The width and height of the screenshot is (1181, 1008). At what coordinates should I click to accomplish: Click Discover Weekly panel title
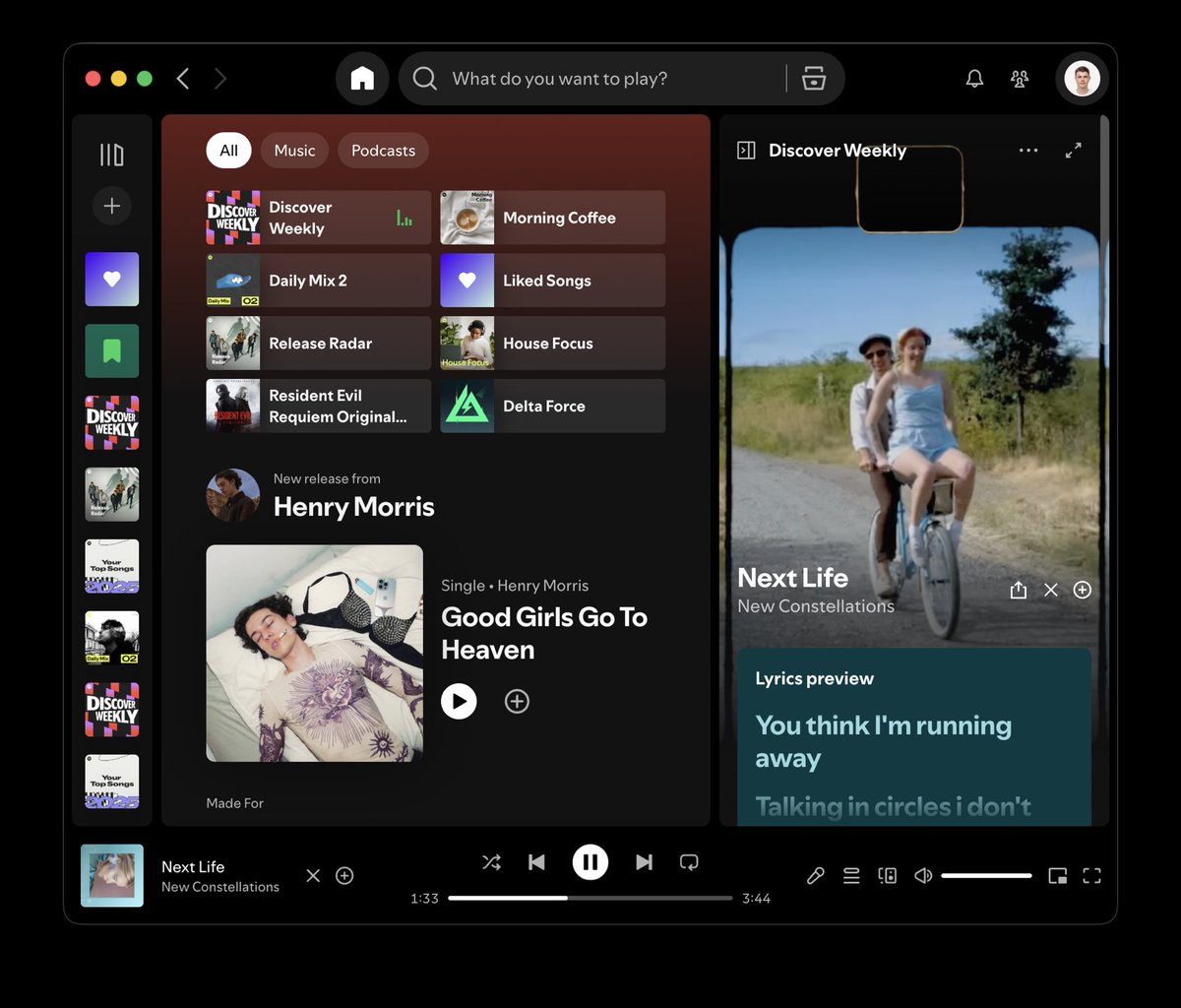click(x=838, y=151)
